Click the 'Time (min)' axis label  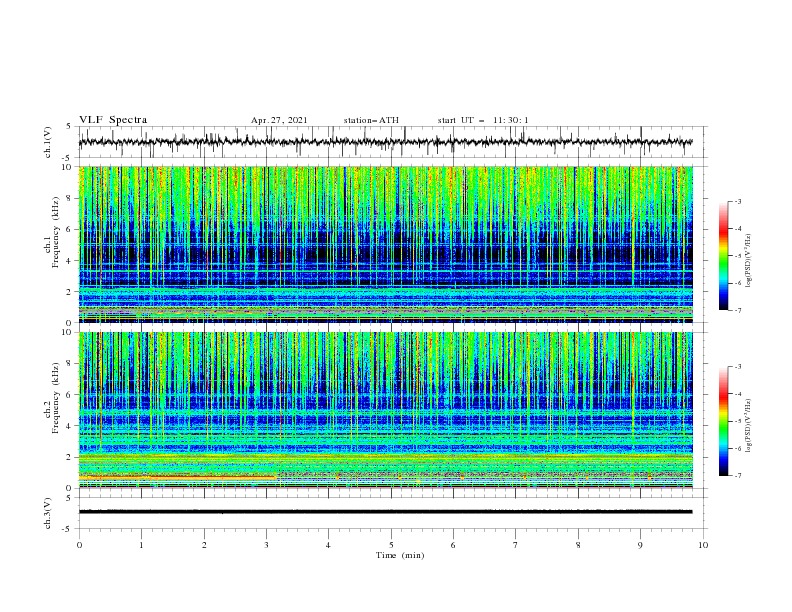coord(400,555)
